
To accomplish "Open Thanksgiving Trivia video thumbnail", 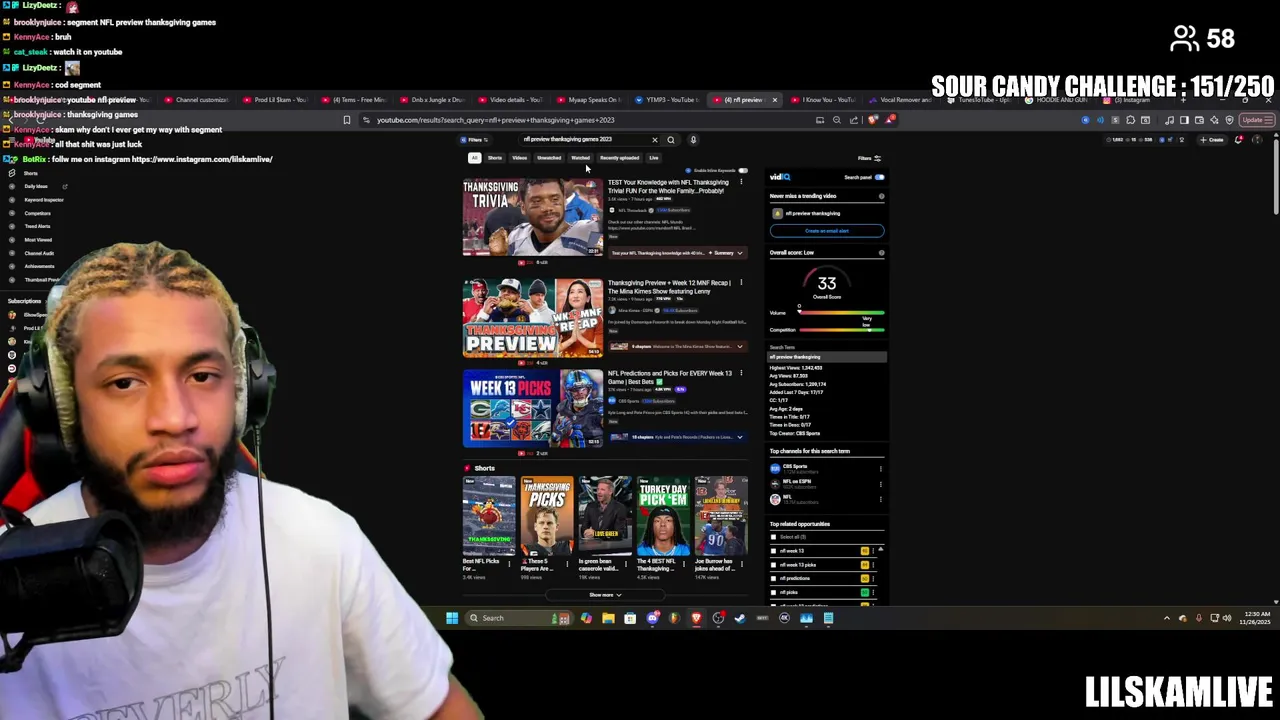I will [x=532, y=217].
